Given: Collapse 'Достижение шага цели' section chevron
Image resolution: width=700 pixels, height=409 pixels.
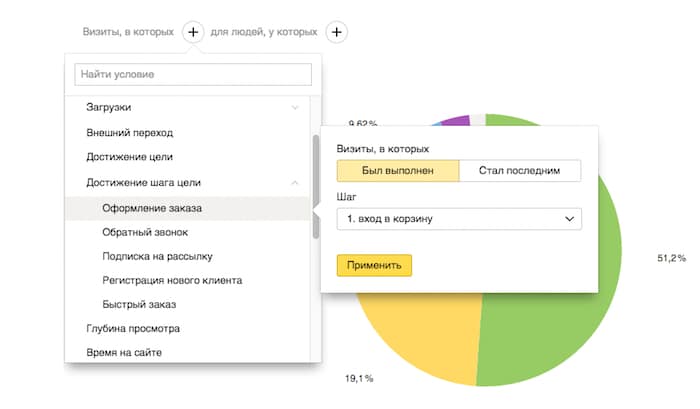Looking at the screenshot, I should 295,183.
